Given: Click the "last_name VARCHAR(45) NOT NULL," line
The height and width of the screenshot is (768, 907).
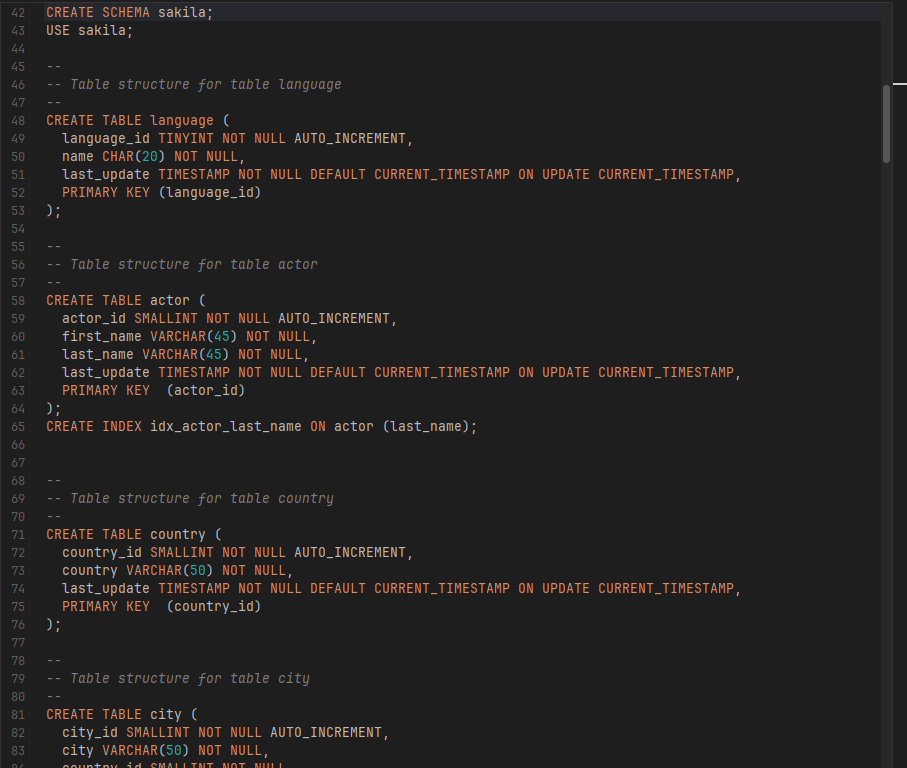Looking at the screenshot, I should [x=186, y=354].
